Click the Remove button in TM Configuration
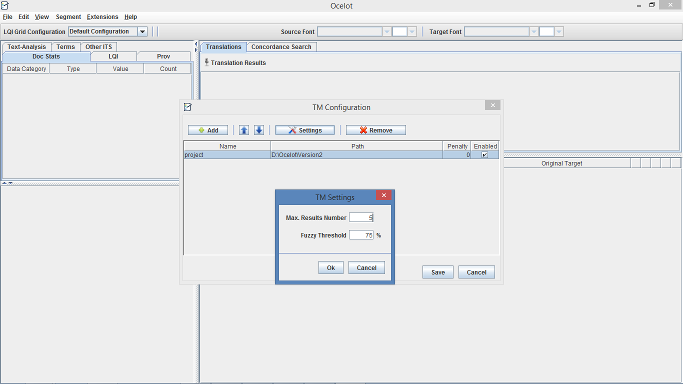Viewport: 683px width, 384px height. click(x=376, y=130)
